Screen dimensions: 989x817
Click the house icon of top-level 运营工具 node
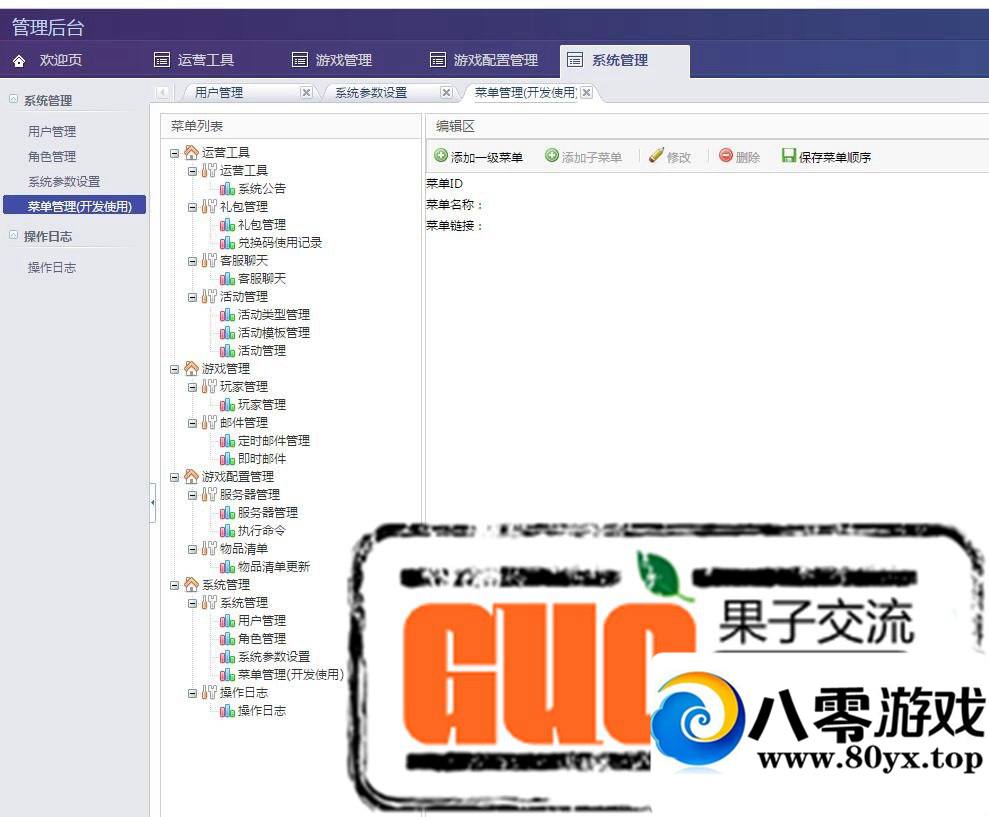(191, 152)
